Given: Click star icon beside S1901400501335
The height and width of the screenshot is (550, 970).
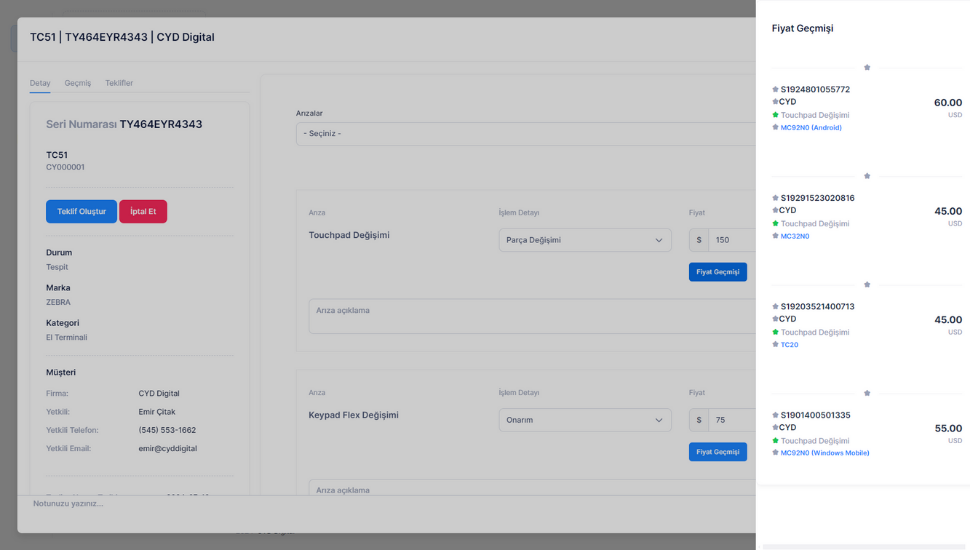Looking at the screenshot, I should tap(775, 415).
